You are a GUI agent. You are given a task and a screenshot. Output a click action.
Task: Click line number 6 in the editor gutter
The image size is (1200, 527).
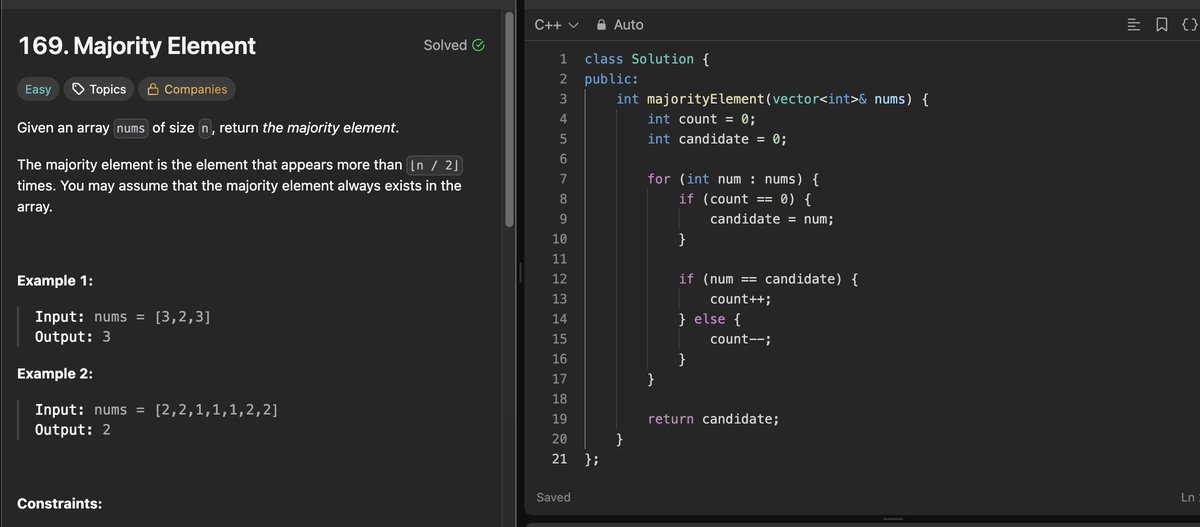point(563,159)
